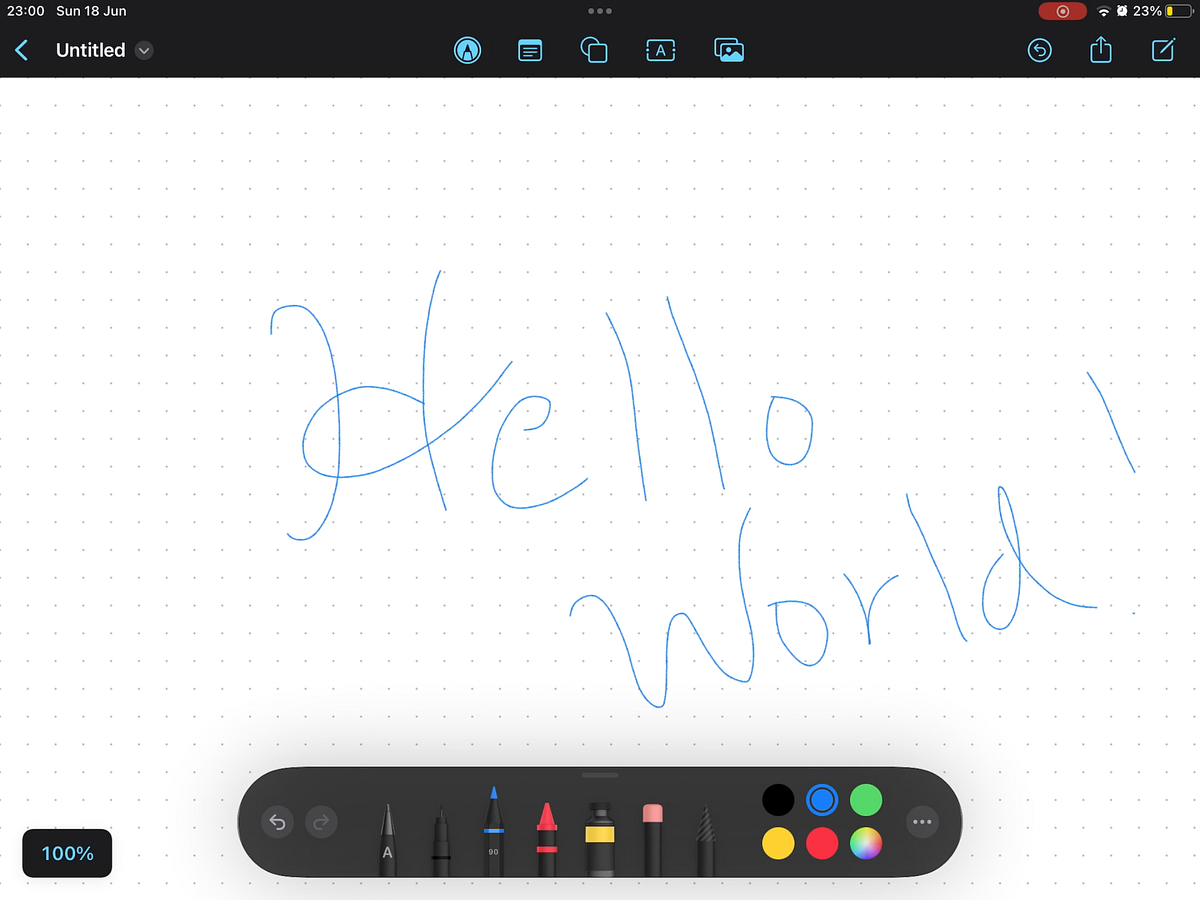Open the Untitled board title dropdown
Image resolution: width=1200 pixels, height=900 pixels.
click(x=144, y=50)
